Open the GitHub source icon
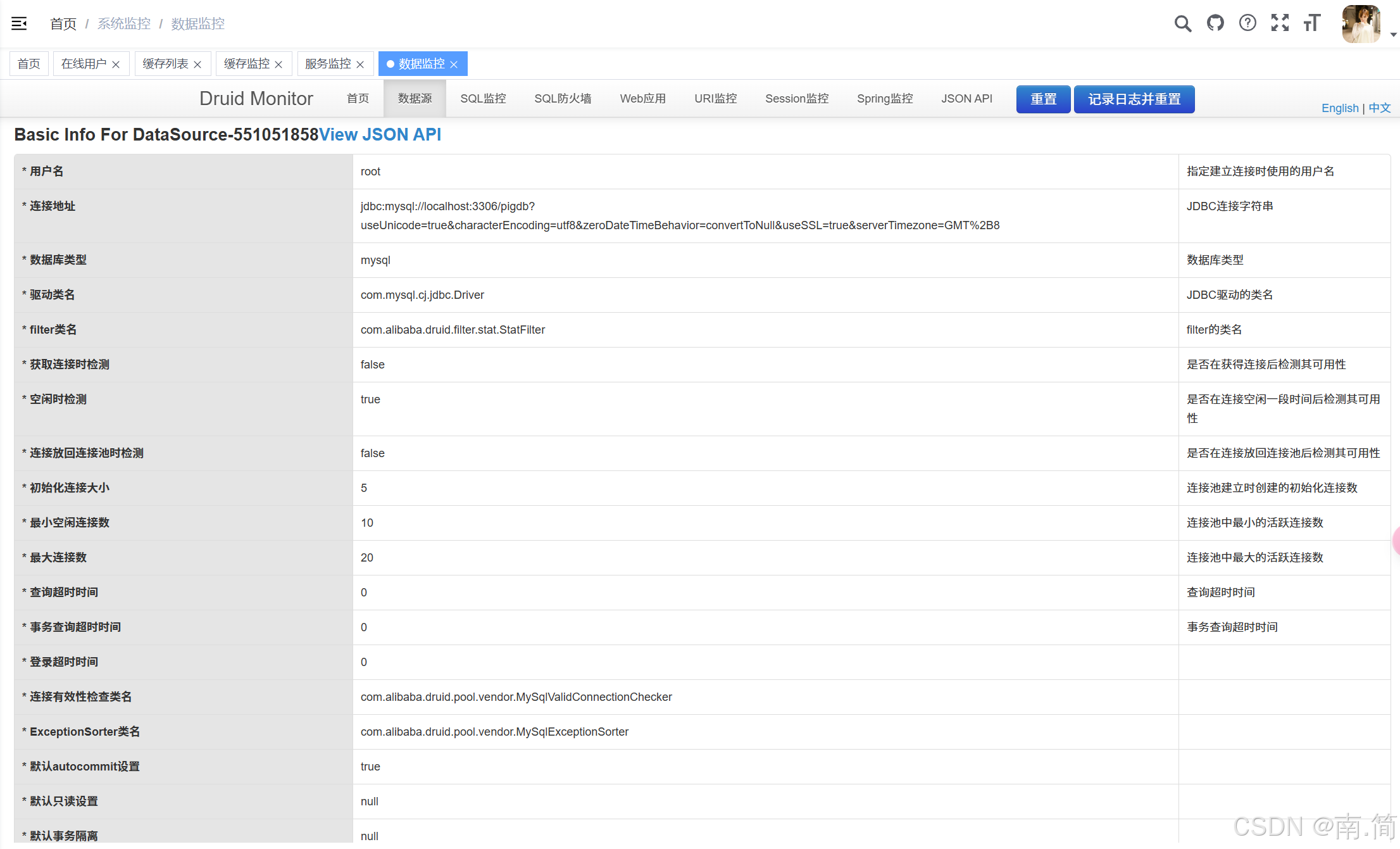 [1215, 23]
